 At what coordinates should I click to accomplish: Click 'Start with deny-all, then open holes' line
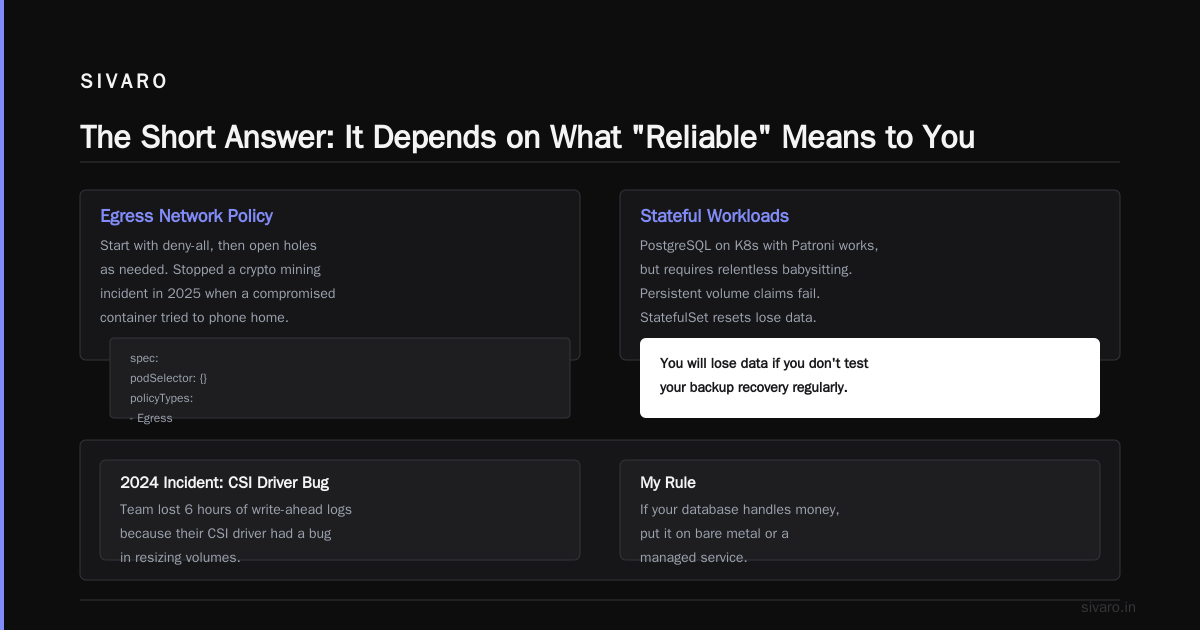tap(208, 245)
